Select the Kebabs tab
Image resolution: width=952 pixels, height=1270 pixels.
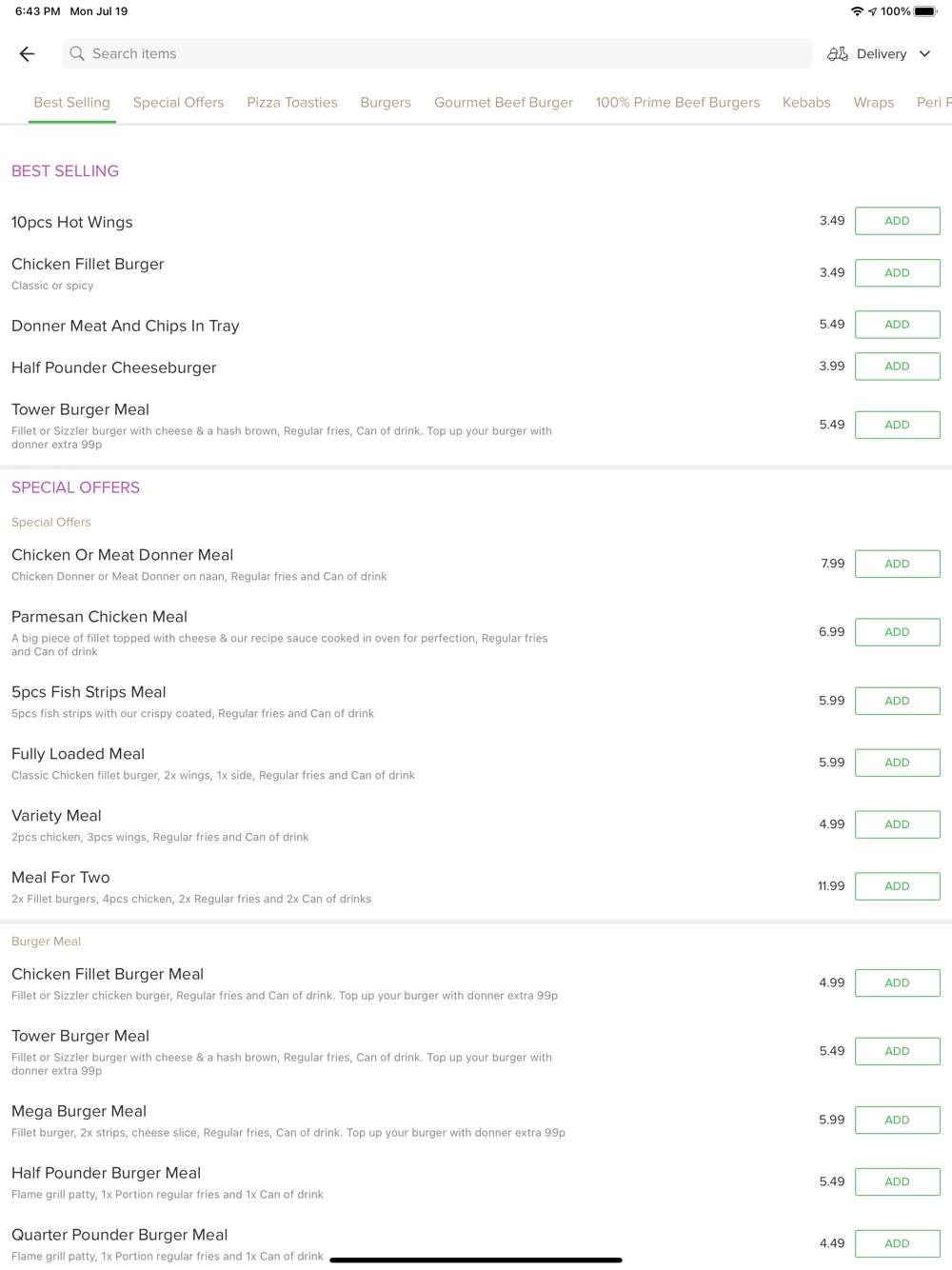point(806,103)
